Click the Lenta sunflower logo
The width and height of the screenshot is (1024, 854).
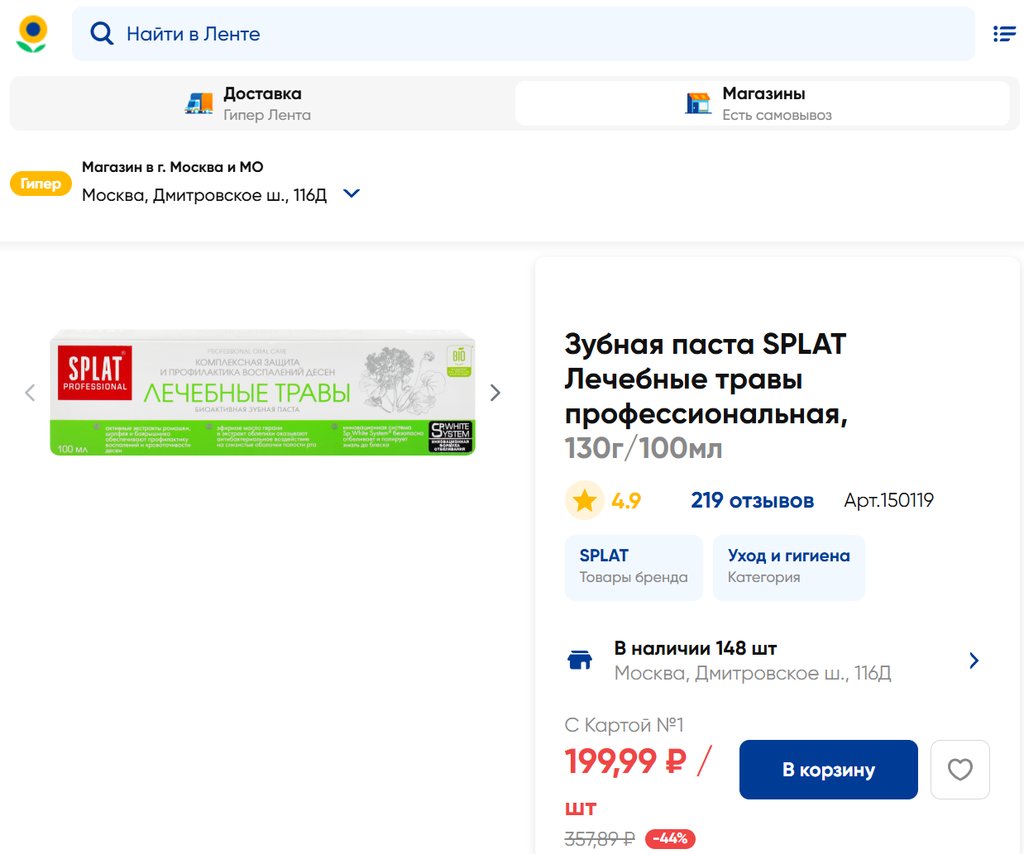coord(32,34)
